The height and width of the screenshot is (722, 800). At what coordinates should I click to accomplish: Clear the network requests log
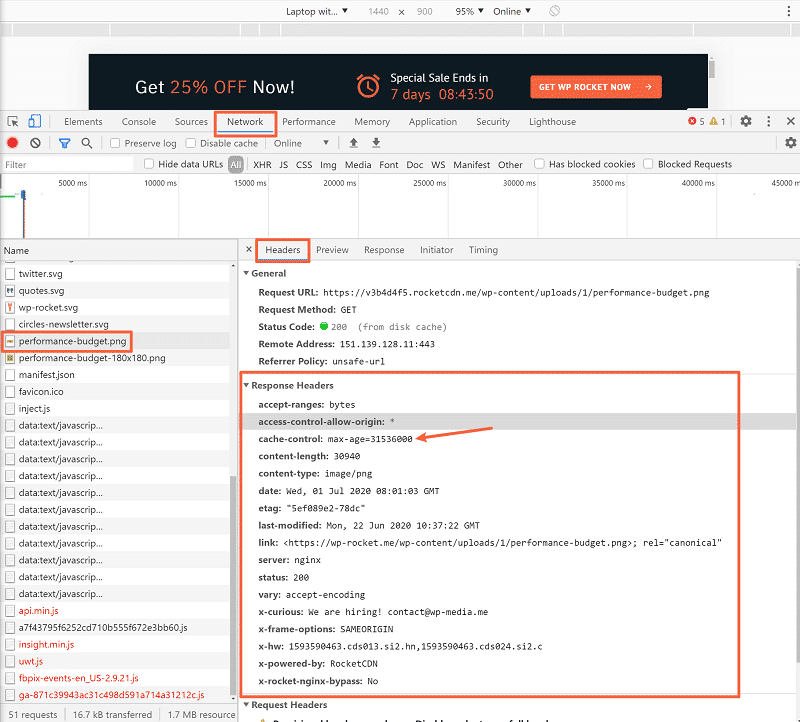tap(34, 143)
